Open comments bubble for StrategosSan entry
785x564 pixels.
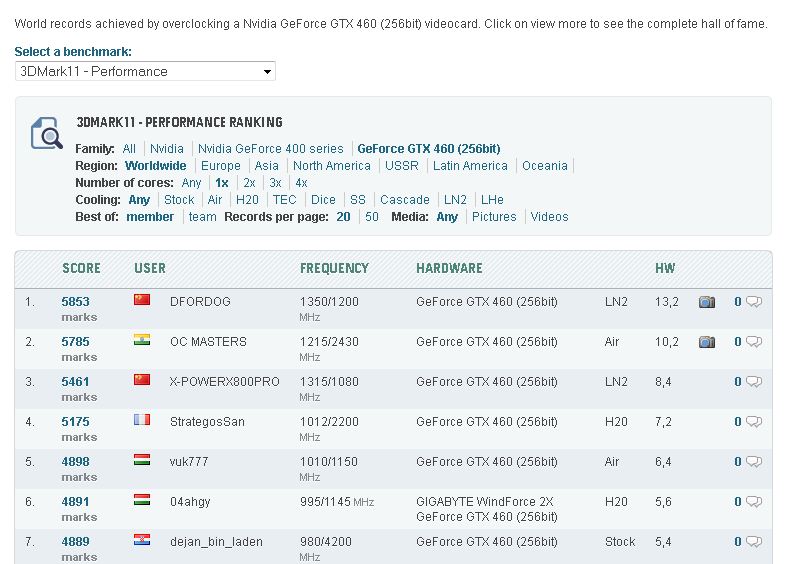tap(754, 422)
